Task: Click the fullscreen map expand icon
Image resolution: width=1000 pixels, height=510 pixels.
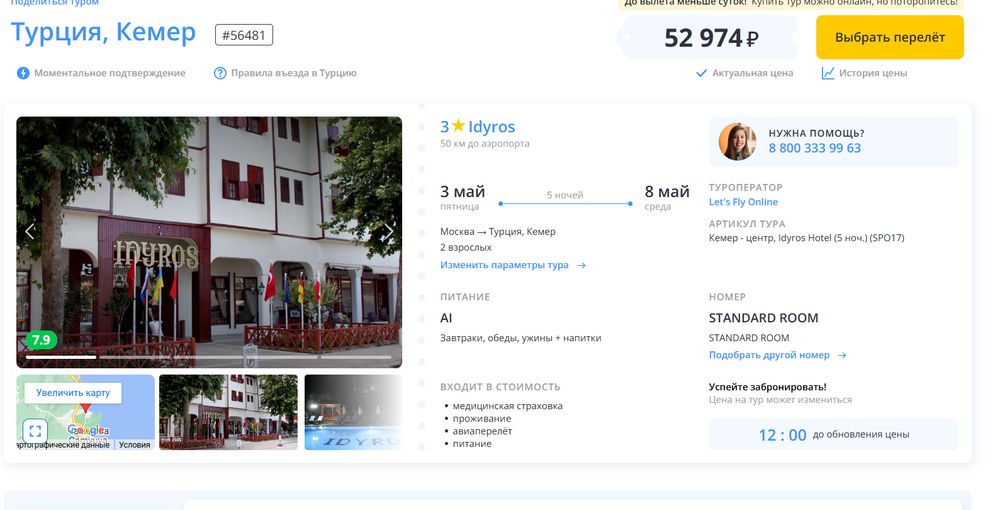Action: (35, 430)
